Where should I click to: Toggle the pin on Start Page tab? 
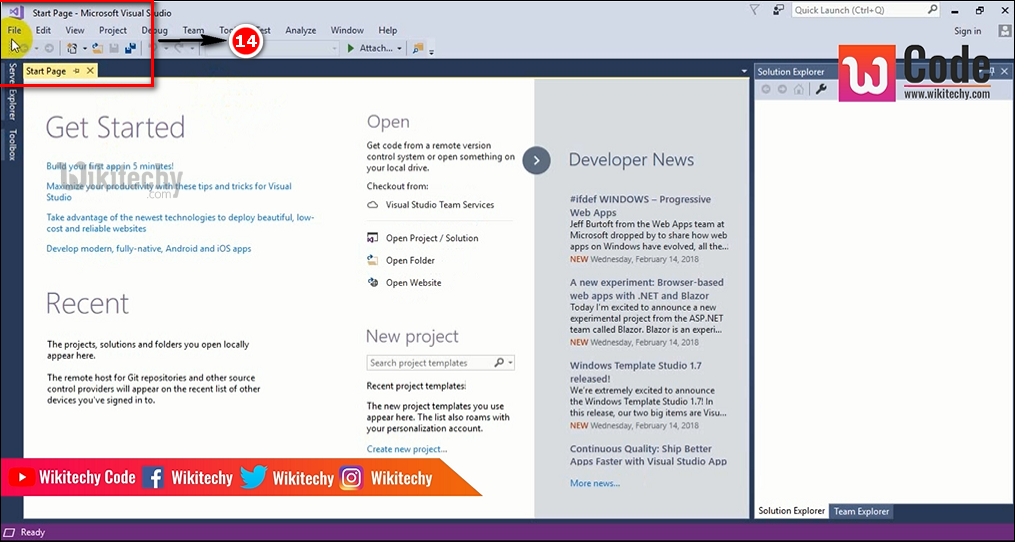coord(76,71)
